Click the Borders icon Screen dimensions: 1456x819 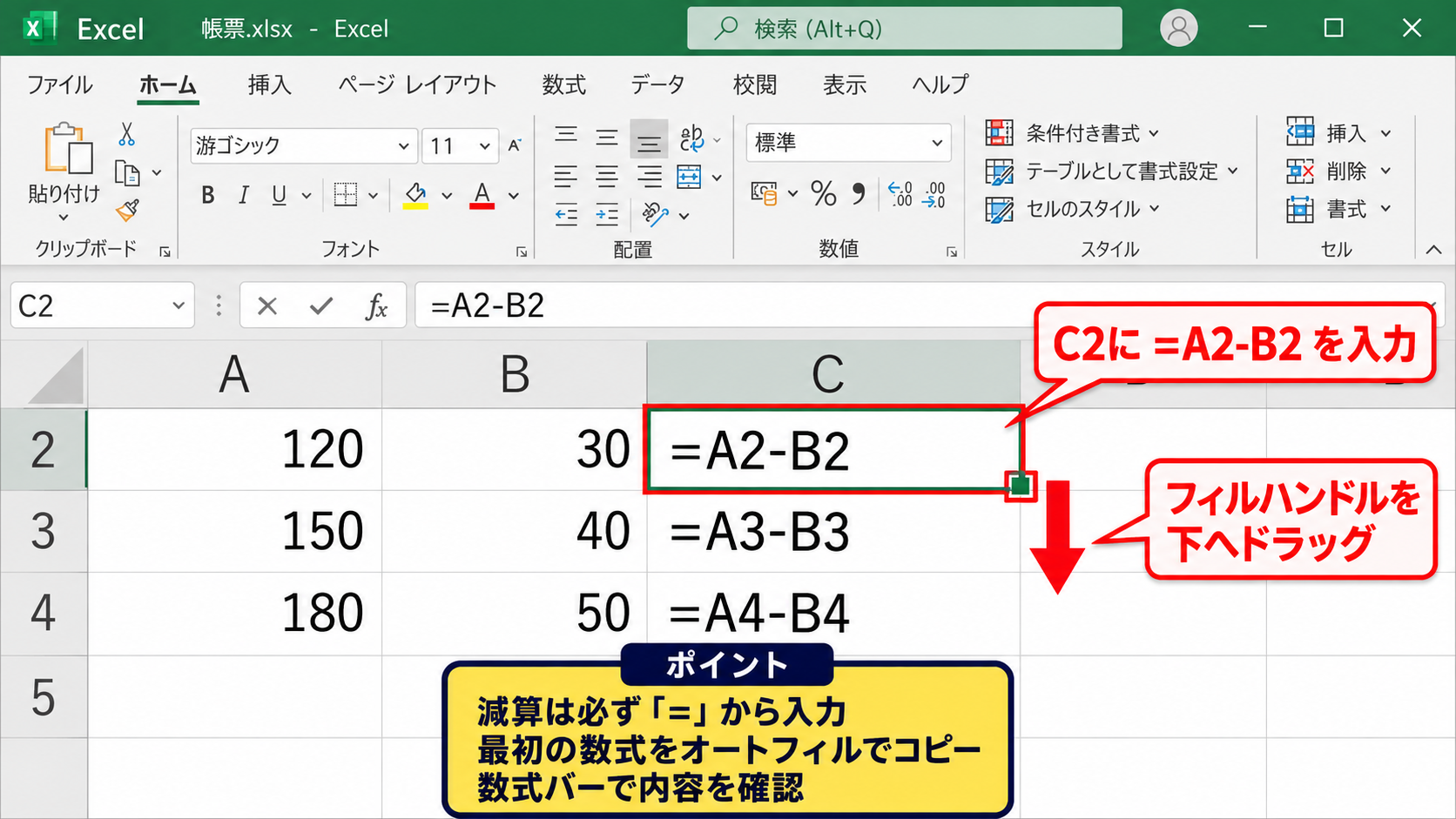click(346, 194)
